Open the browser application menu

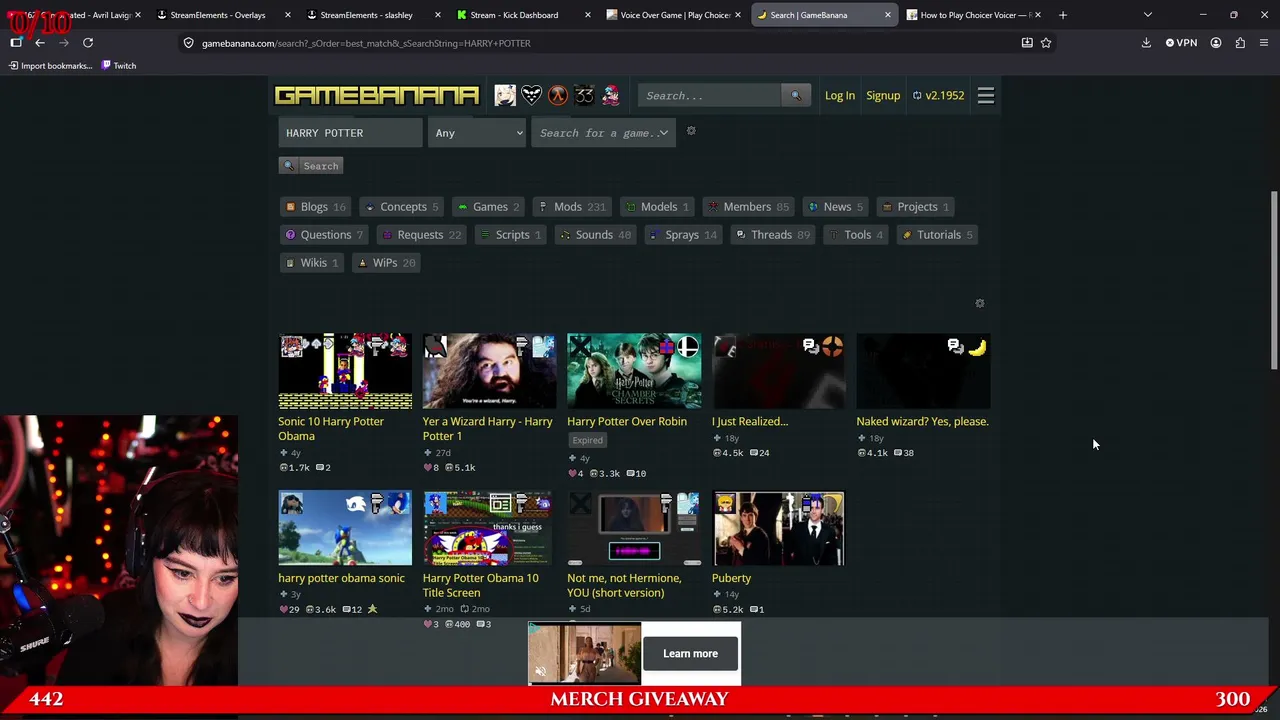tap(1264, 43)
